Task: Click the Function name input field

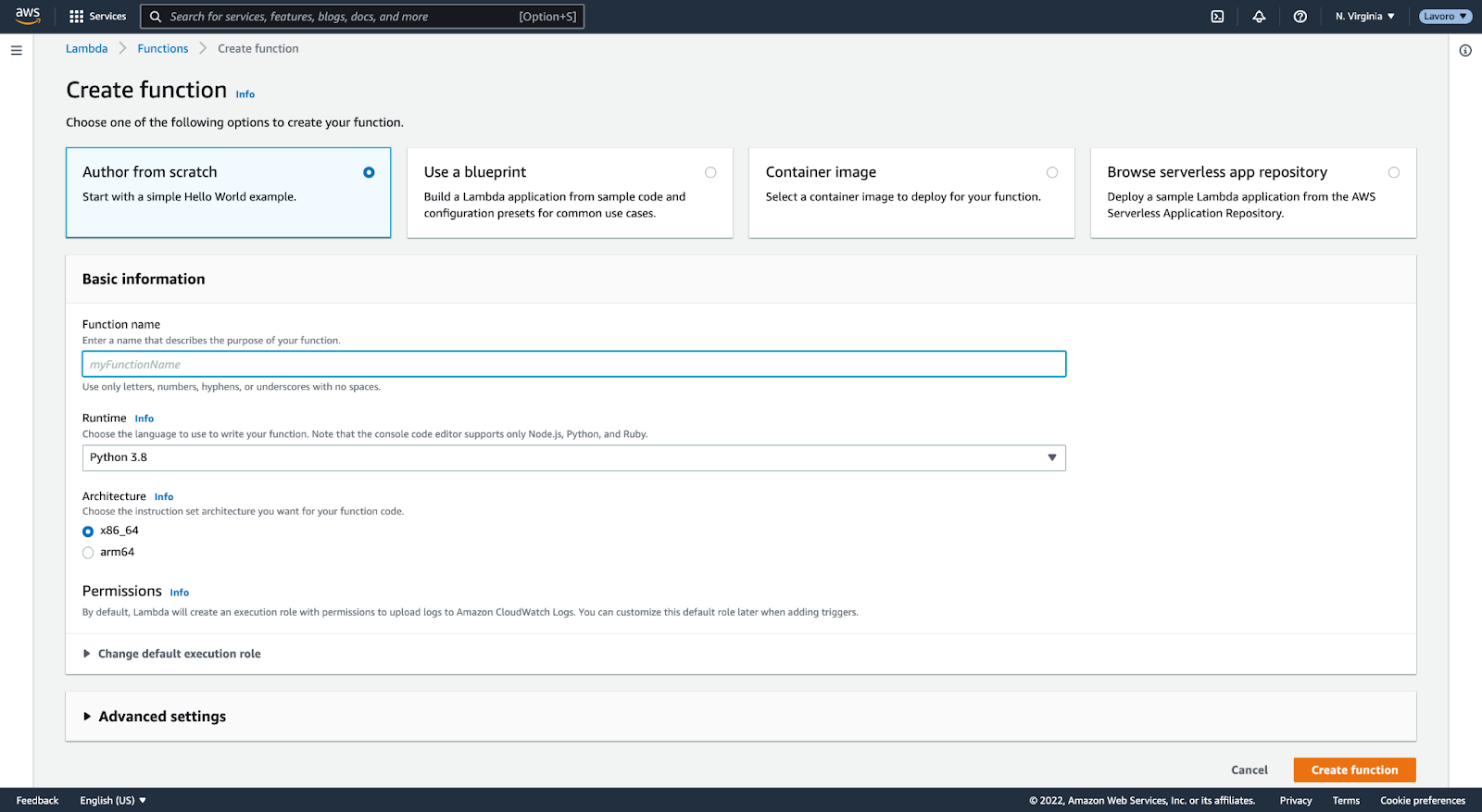Action: 573,364
